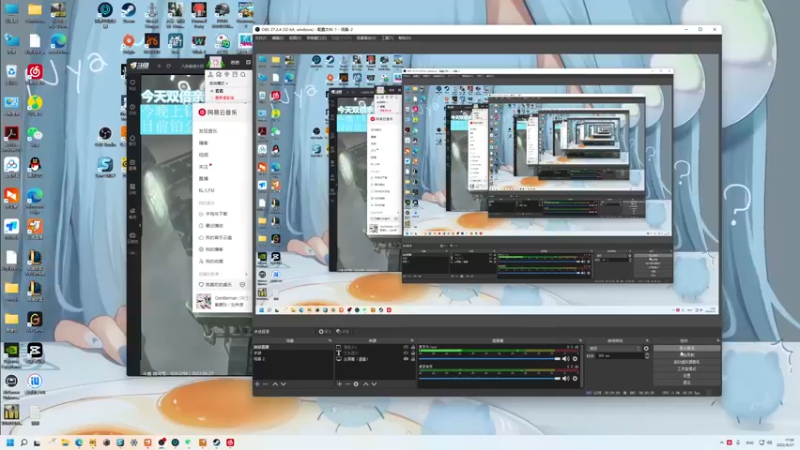Image resolution: width=800 pixels, height=450 pixels.
Task: Move source down in OBS Sources panel
Action: tap(374, 384)
